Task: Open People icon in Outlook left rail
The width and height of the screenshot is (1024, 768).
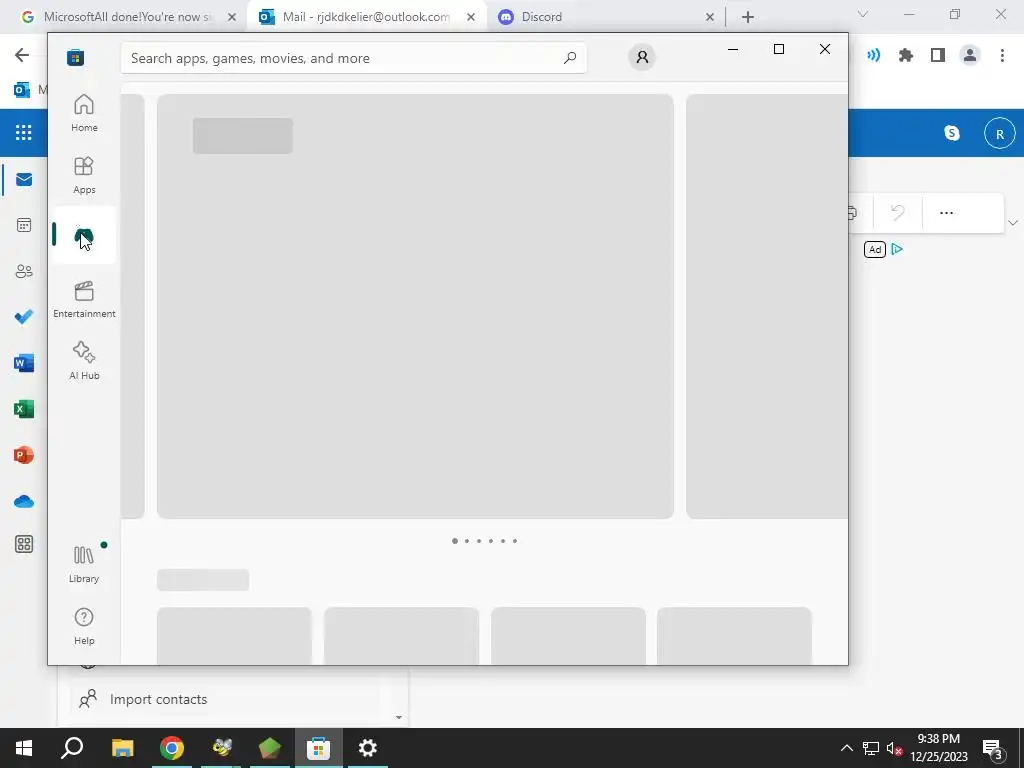Action: click(x=24, y=271)
